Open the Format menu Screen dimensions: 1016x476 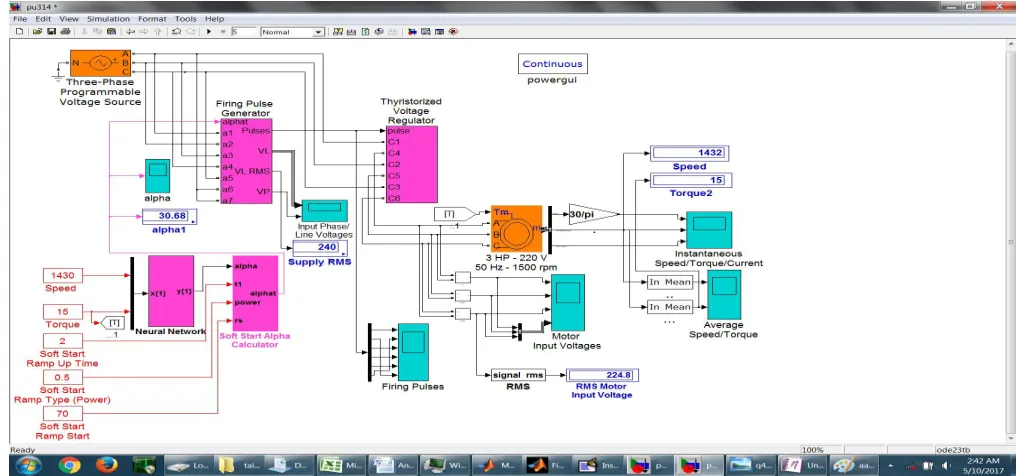[152, 19]
